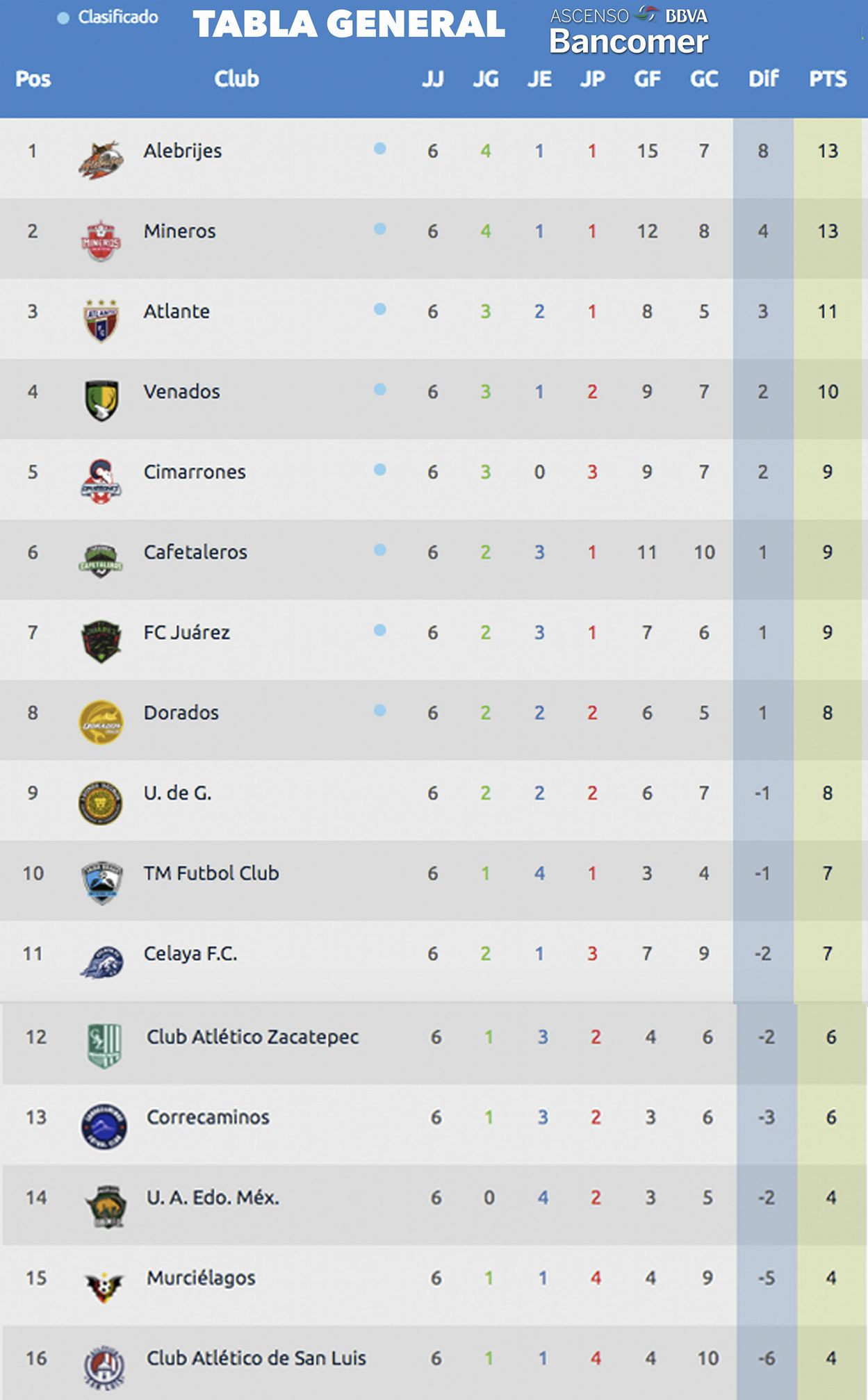Viewport: 868px width, 1400px height.
Task: Click the Clasificado dot beside Alebrijes
Action: pyautogui.click(x=380, y=148)
